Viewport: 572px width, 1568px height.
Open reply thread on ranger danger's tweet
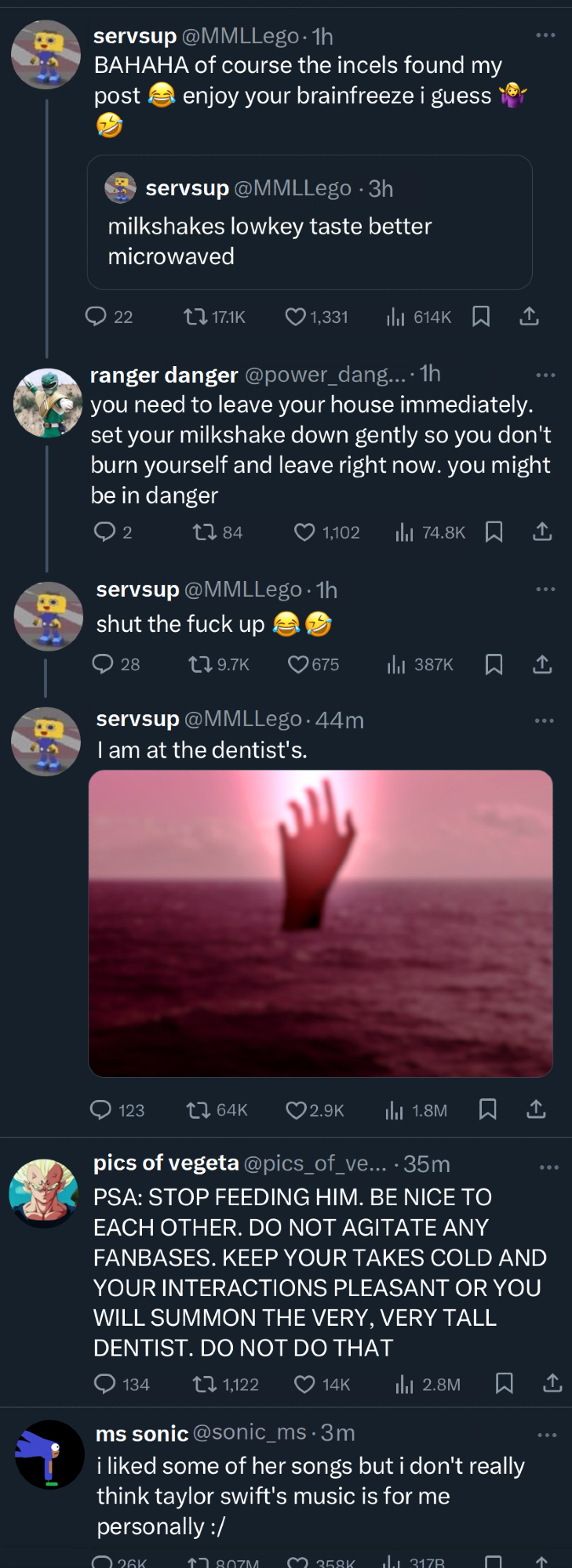pyautogui.click(x=105, y=532)
